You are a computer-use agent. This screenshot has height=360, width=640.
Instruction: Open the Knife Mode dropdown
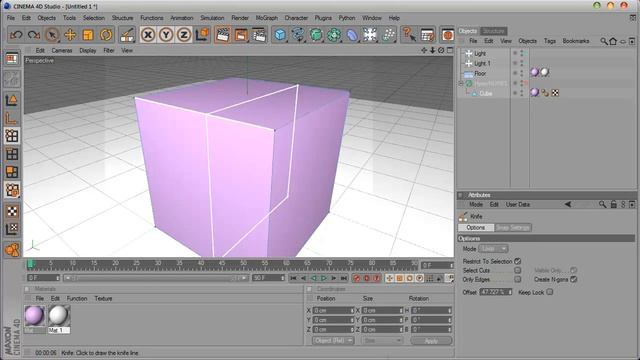[493, 249]
